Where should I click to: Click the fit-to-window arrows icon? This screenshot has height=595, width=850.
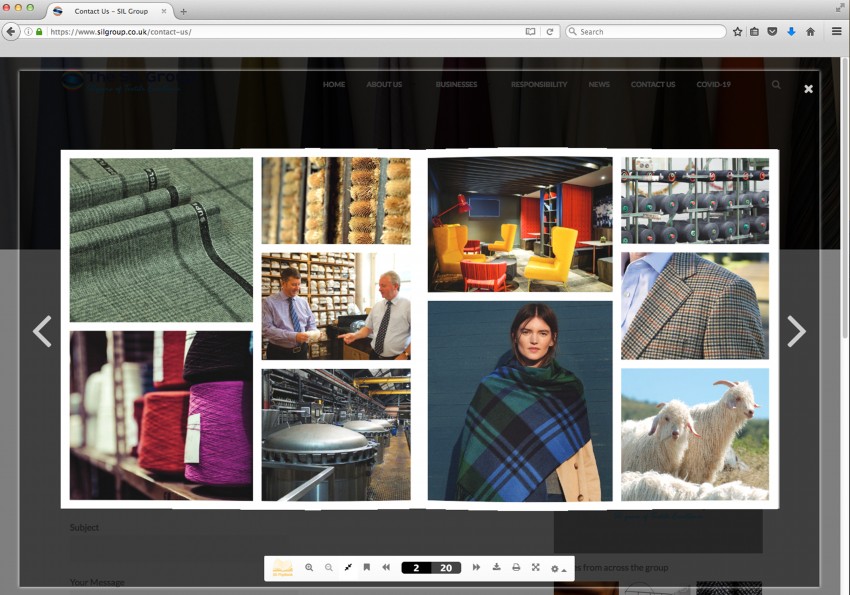coord(348,567)
